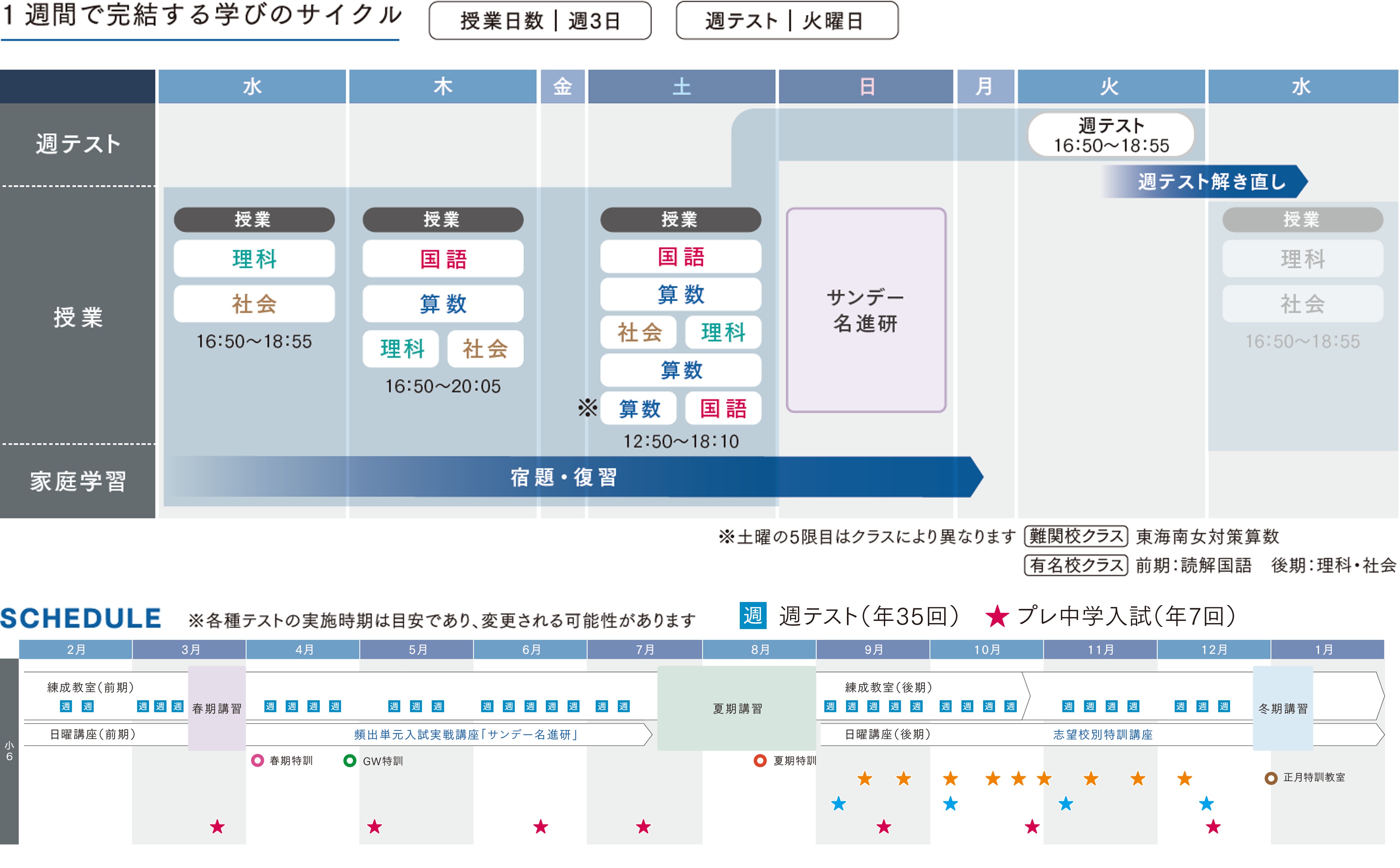Click the 頻出単元入試実戦講座「サンデー名進研」 label
The image size is (1400, 868).
[466, 734]
